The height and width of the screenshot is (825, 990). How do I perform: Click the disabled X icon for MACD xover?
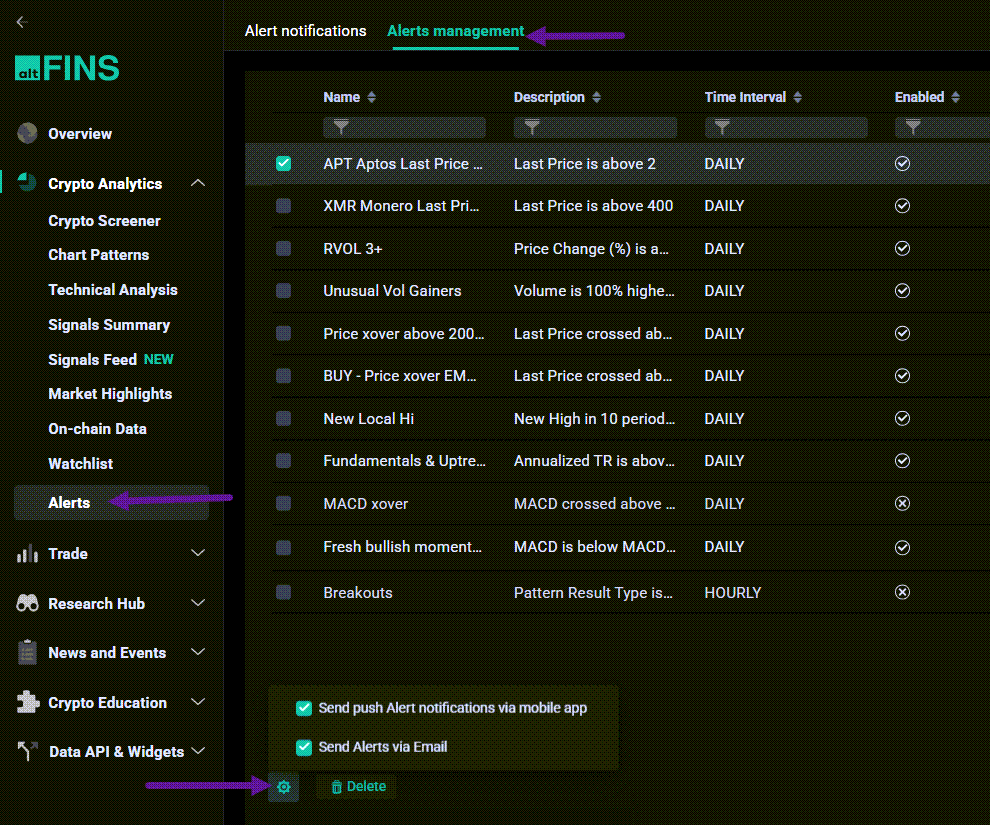tap(902, 503)
